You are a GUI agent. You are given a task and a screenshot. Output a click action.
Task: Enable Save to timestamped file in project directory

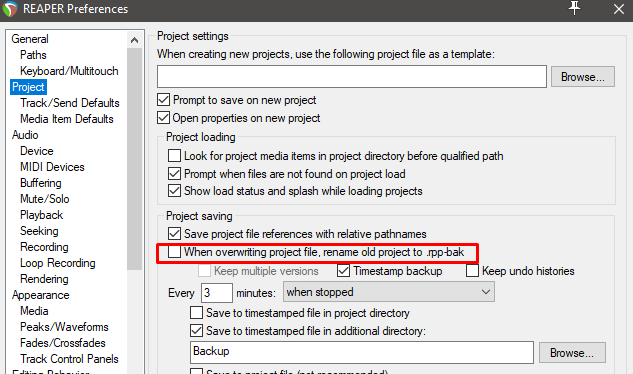point(197,313)
